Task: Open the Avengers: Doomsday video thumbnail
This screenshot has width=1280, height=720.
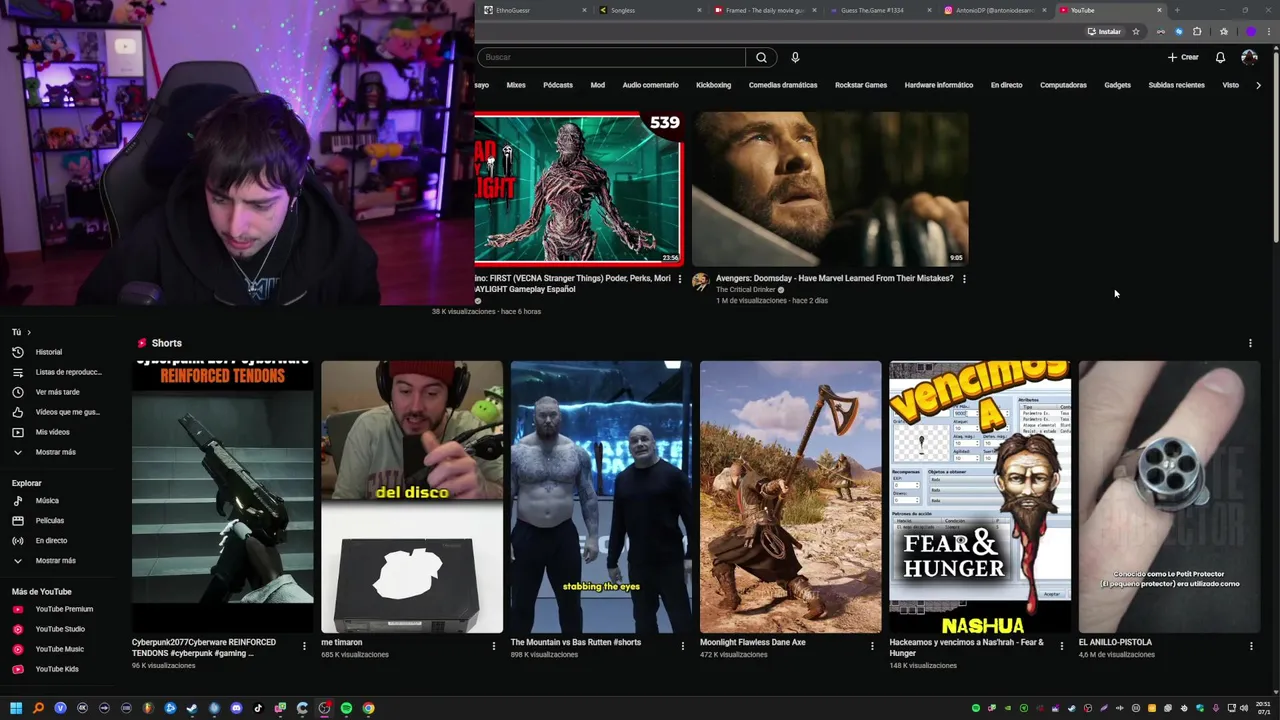Action: tap(830, 189)
